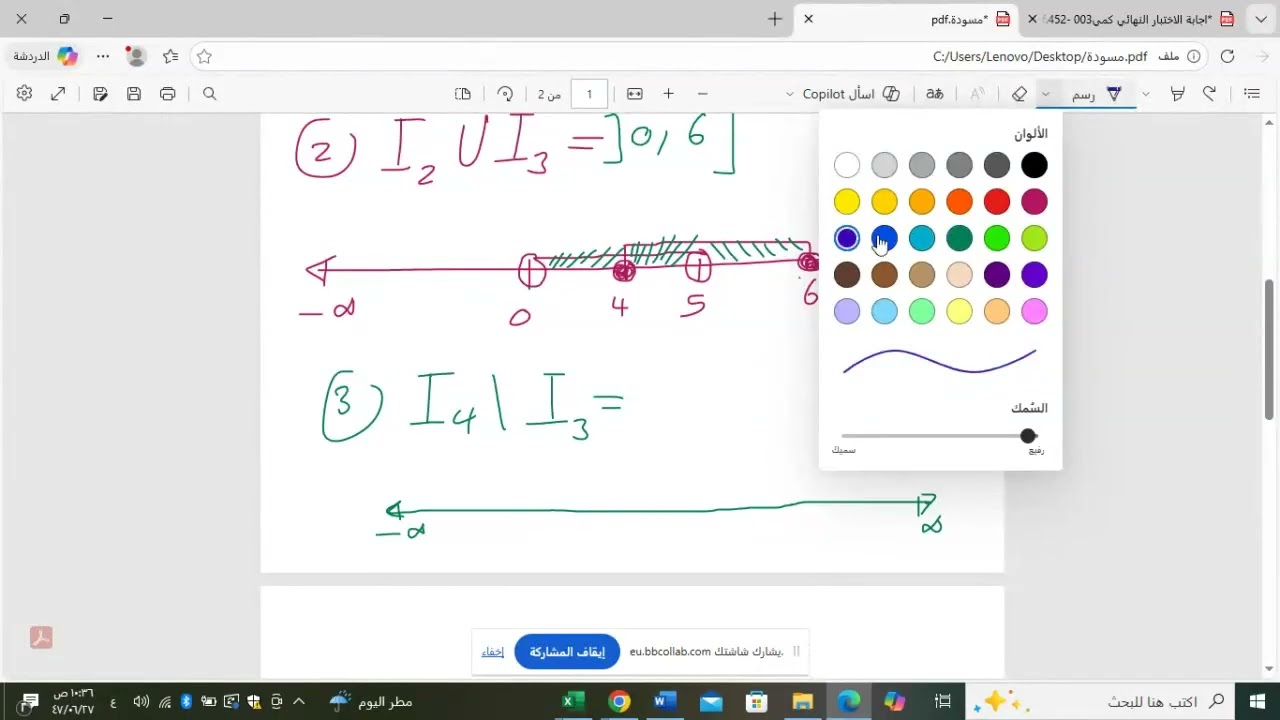This screenshot has width=1280, height=720.
Task: Pick the black color swatch
Action: tap(1034, 165)
